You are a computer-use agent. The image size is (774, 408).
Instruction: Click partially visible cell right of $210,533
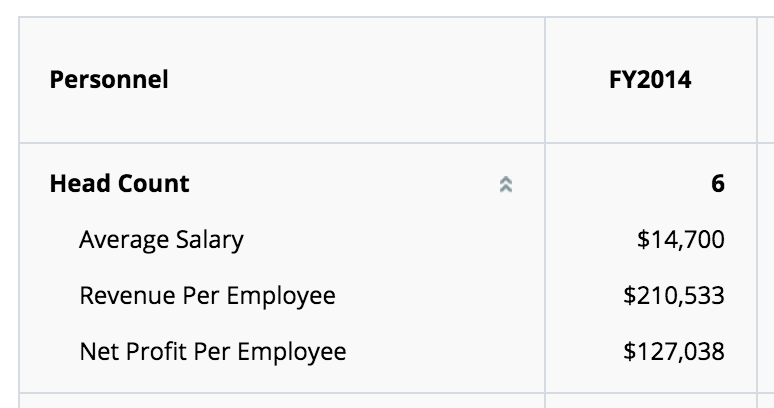(x=766, y=296)
